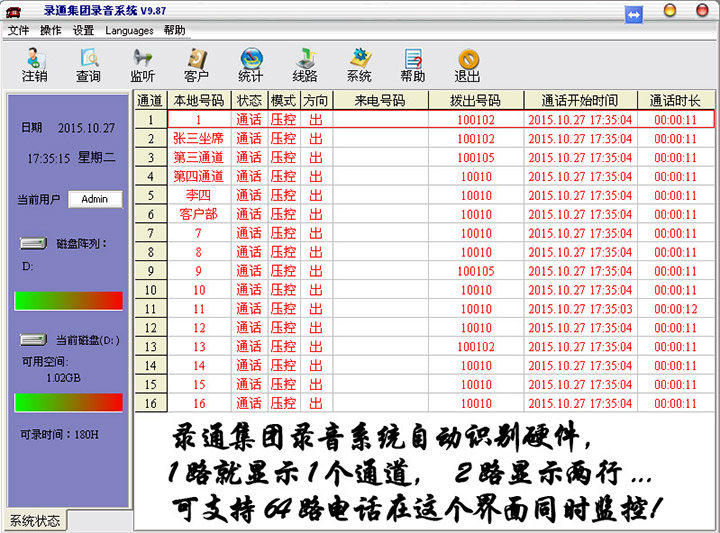Image resolution: width=720 pixels, height=533 pixels.
Task: Select the 第三通道 local number cell
Action: (199, 157)
